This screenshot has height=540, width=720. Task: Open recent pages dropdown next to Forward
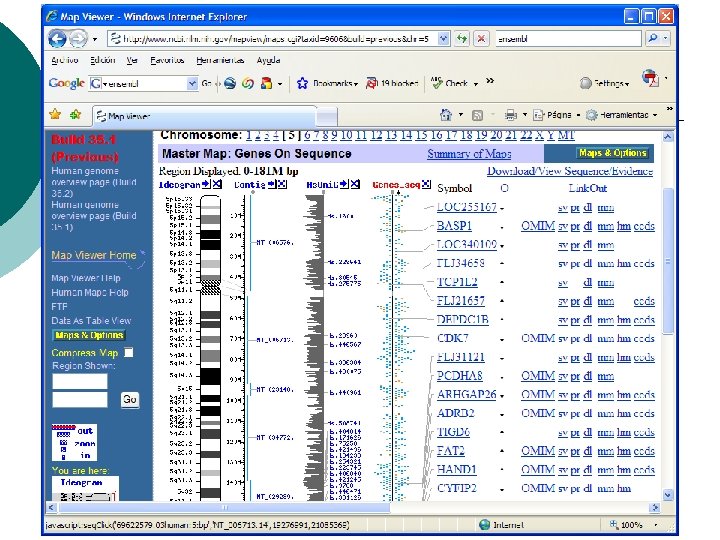pos(95,39)
